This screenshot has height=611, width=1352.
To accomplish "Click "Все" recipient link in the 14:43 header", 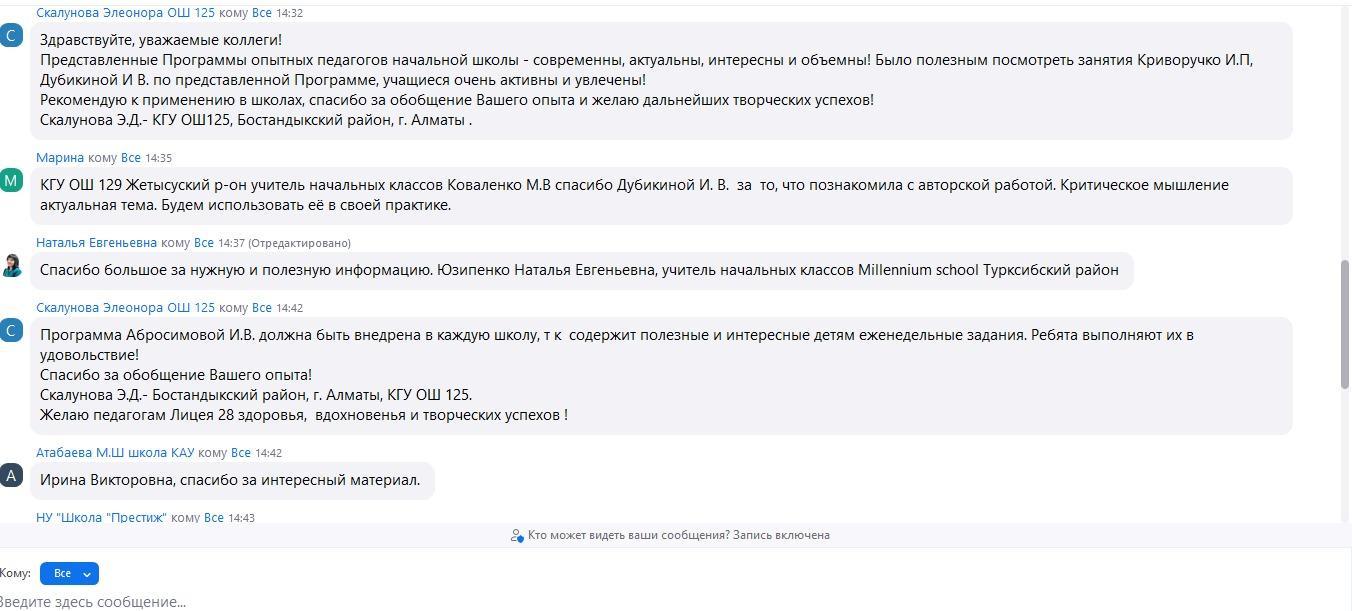I will (214, 518).
